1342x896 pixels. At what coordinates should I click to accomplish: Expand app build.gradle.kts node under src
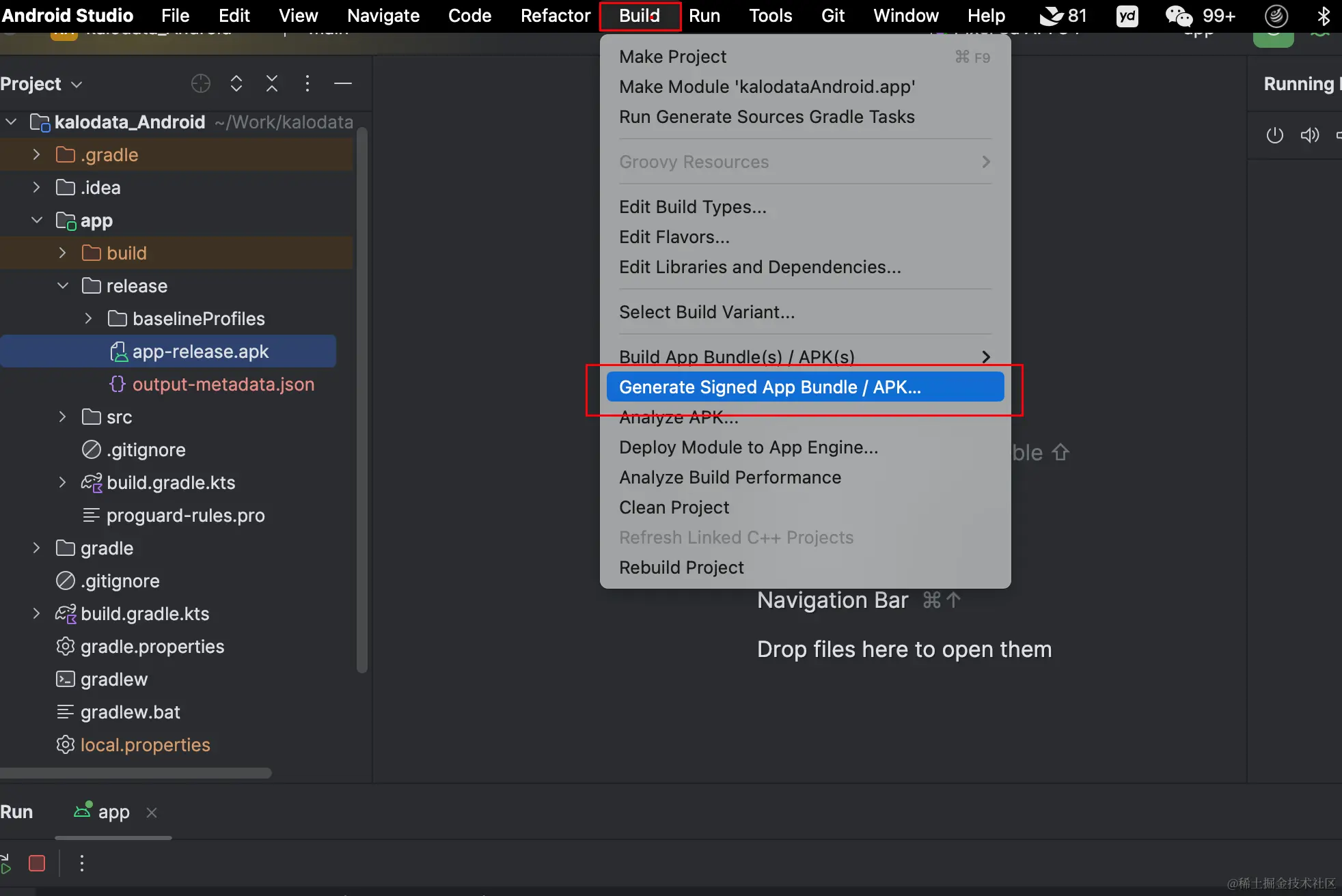63,483
